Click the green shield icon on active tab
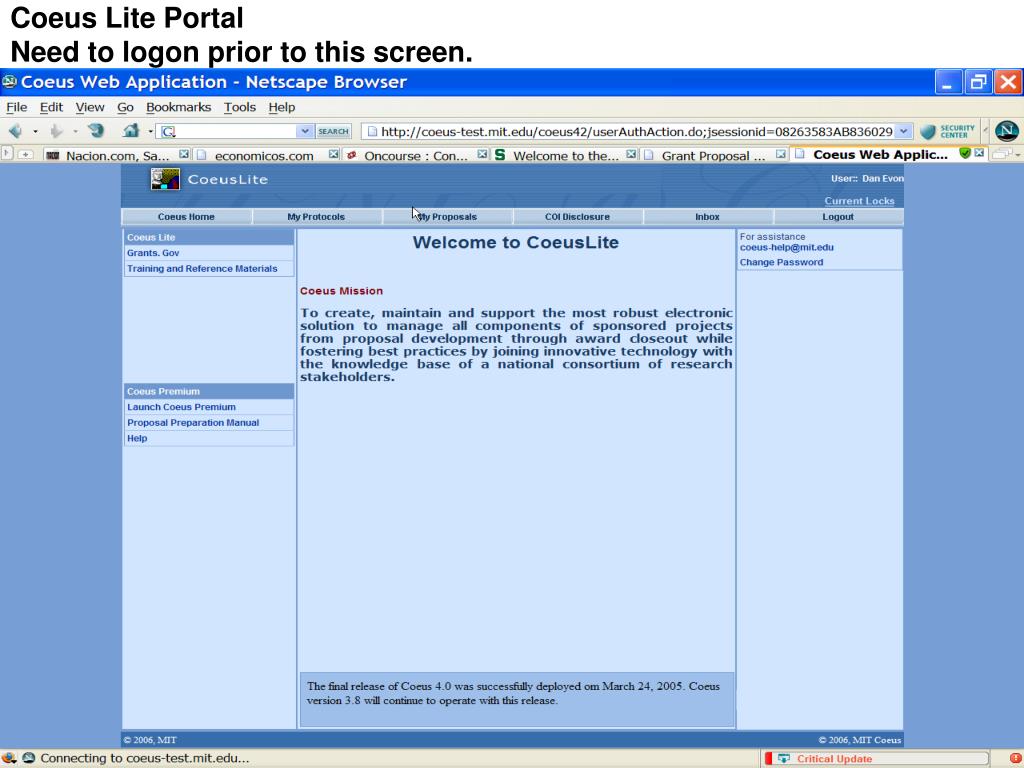1024x768 pixels. coord(965,153)
